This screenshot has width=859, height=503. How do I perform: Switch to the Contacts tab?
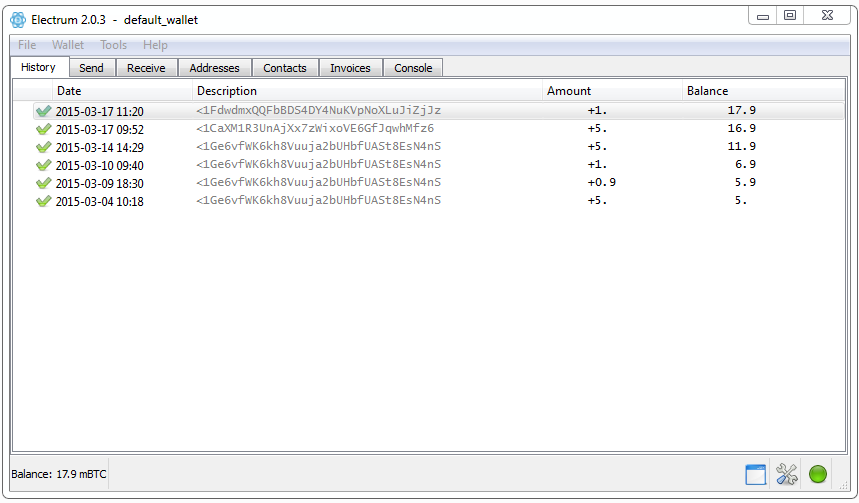click(285, 68)
